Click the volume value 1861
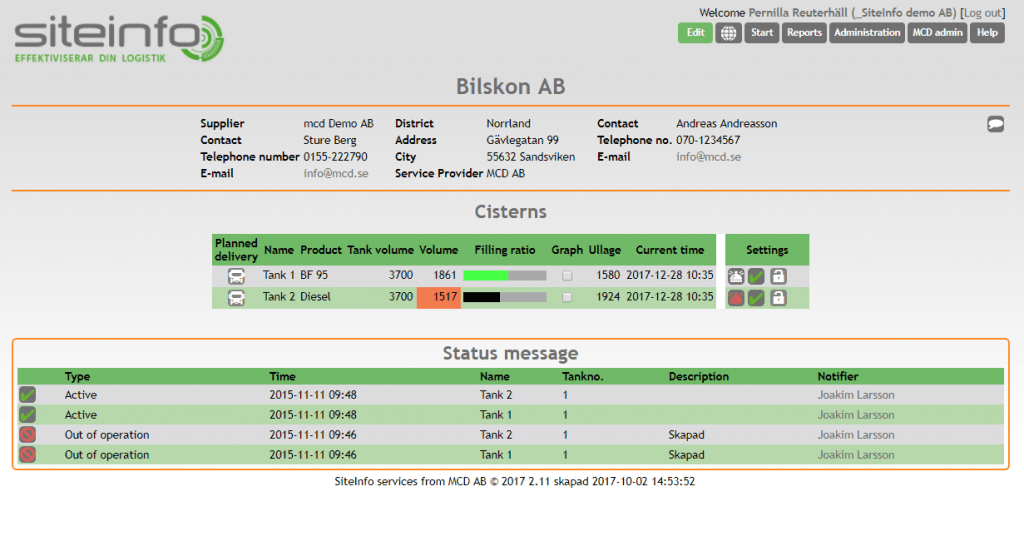 (445, 275)
